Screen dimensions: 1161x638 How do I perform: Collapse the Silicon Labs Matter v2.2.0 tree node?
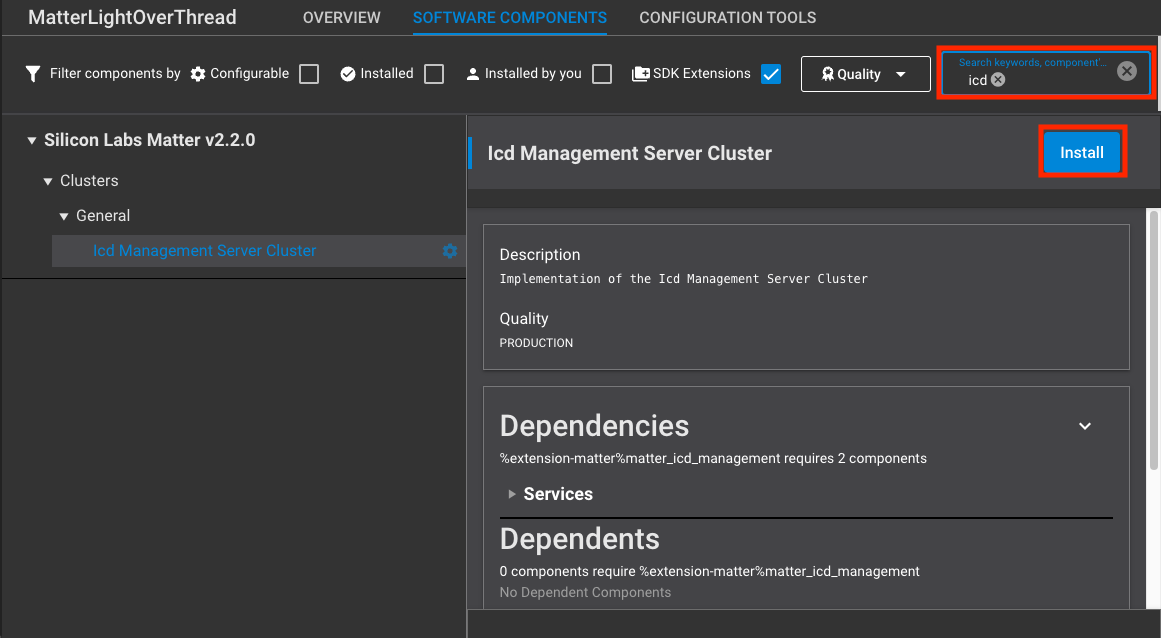pos(32,140)
